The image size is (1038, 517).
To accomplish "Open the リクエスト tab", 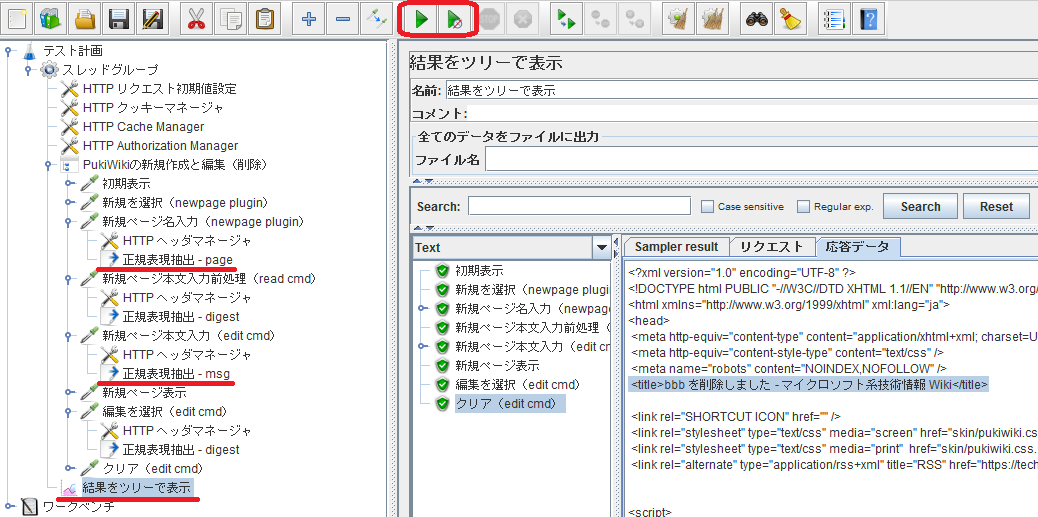I will point(771,247).
